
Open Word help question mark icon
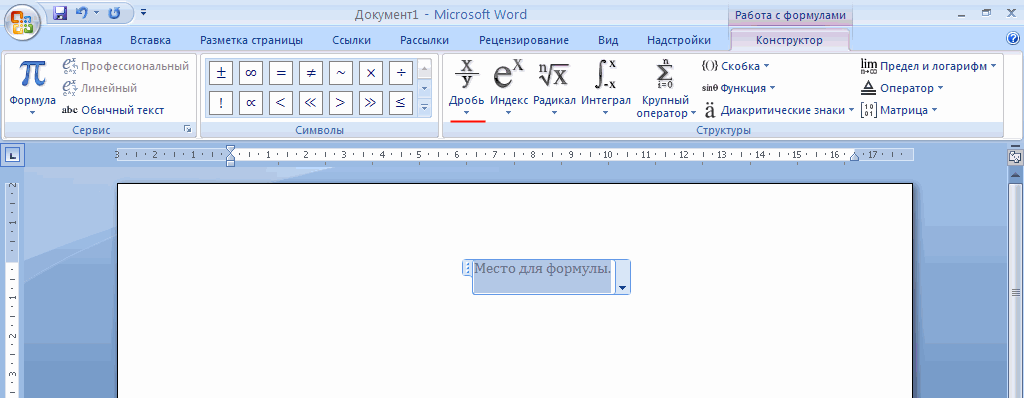pyautogui.click(x=1013, y=39)
